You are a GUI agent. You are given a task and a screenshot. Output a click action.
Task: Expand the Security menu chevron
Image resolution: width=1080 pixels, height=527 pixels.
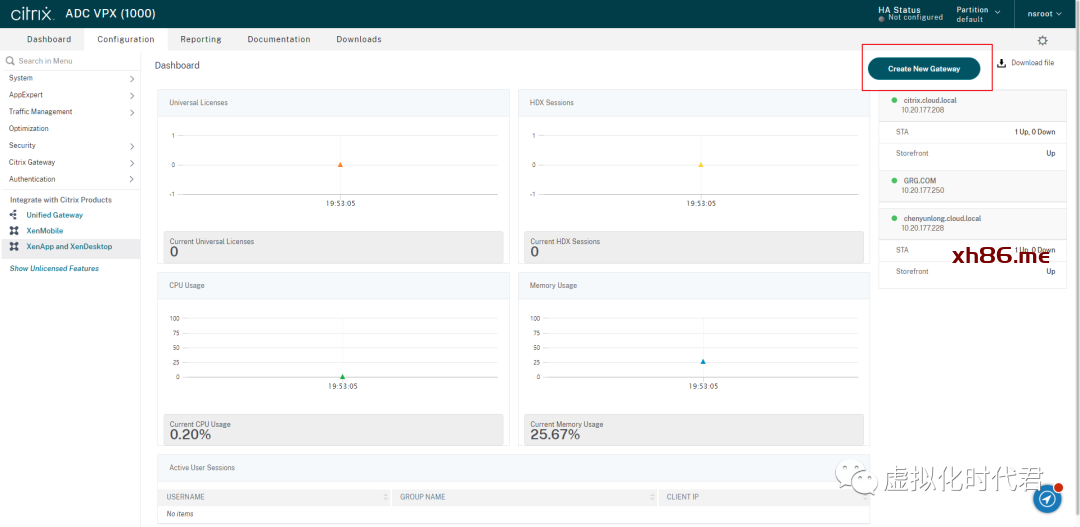click(132, 146)
